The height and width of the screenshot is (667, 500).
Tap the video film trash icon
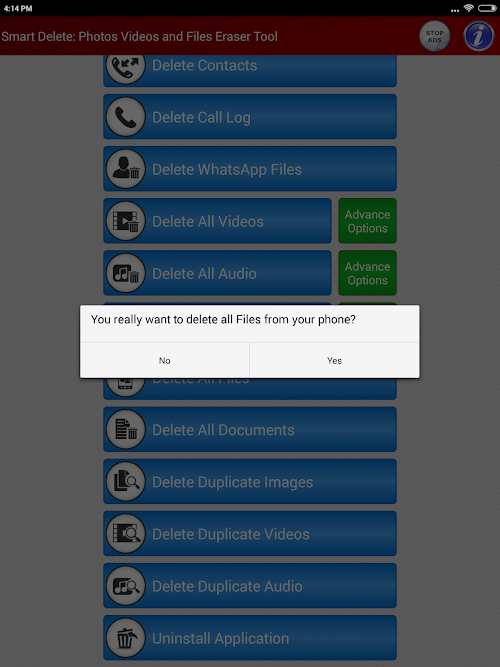[x=126, y=221]
